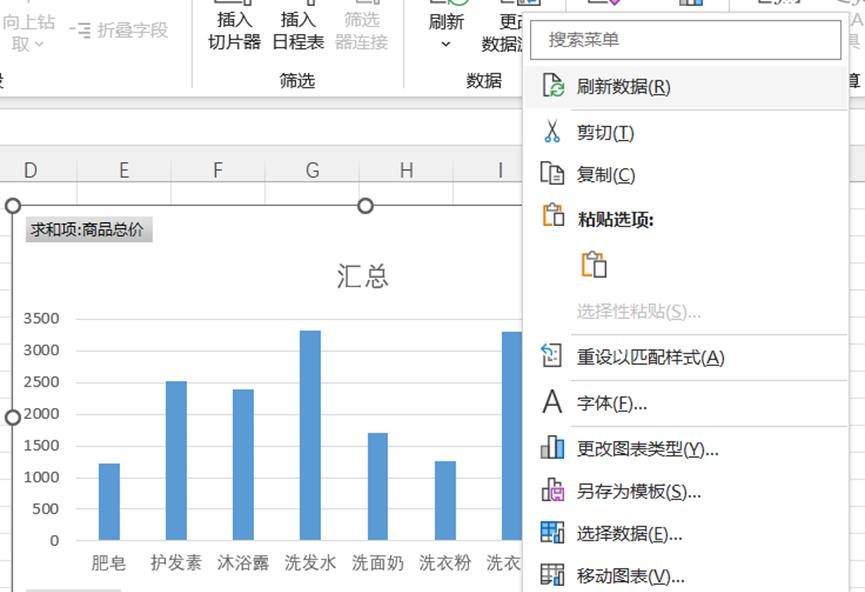Image resolution: width=865 pixels, height=592 pixels.
Task: Choose 复制(C) from context menu
Action: pyautogui.click(x=685, y=174)
